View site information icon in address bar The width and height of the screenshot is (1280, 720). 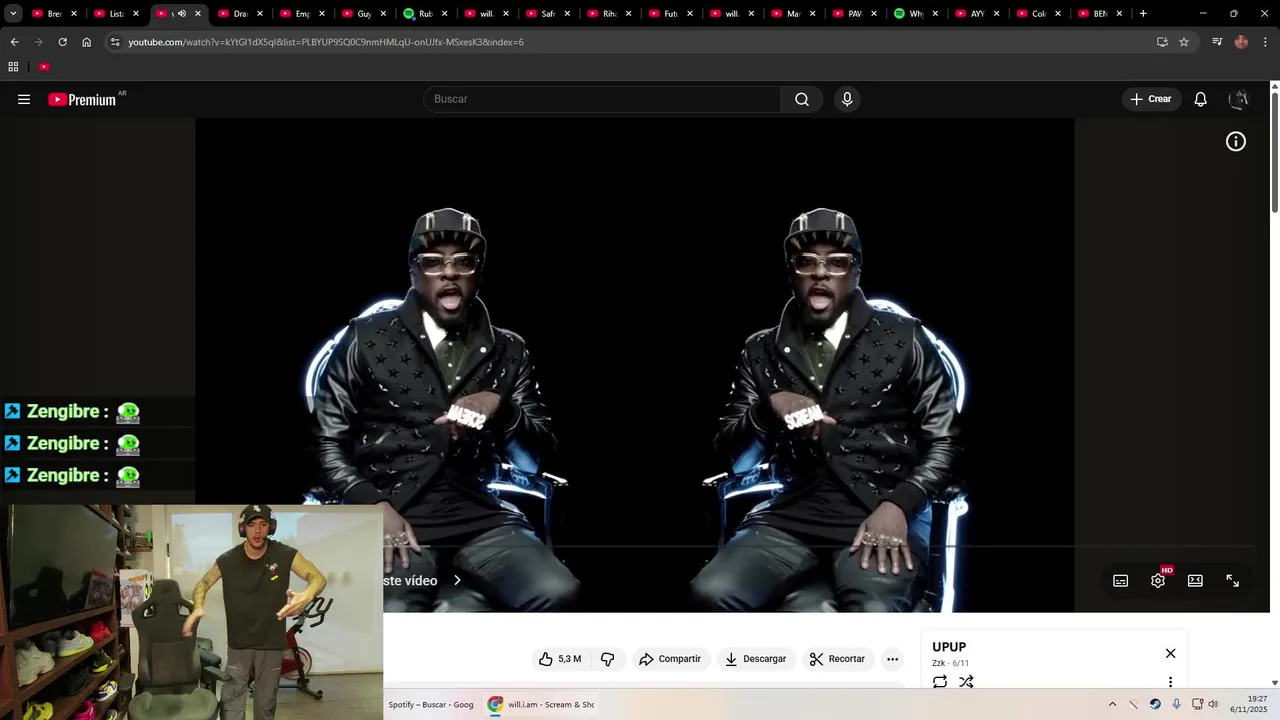(115, 42)
